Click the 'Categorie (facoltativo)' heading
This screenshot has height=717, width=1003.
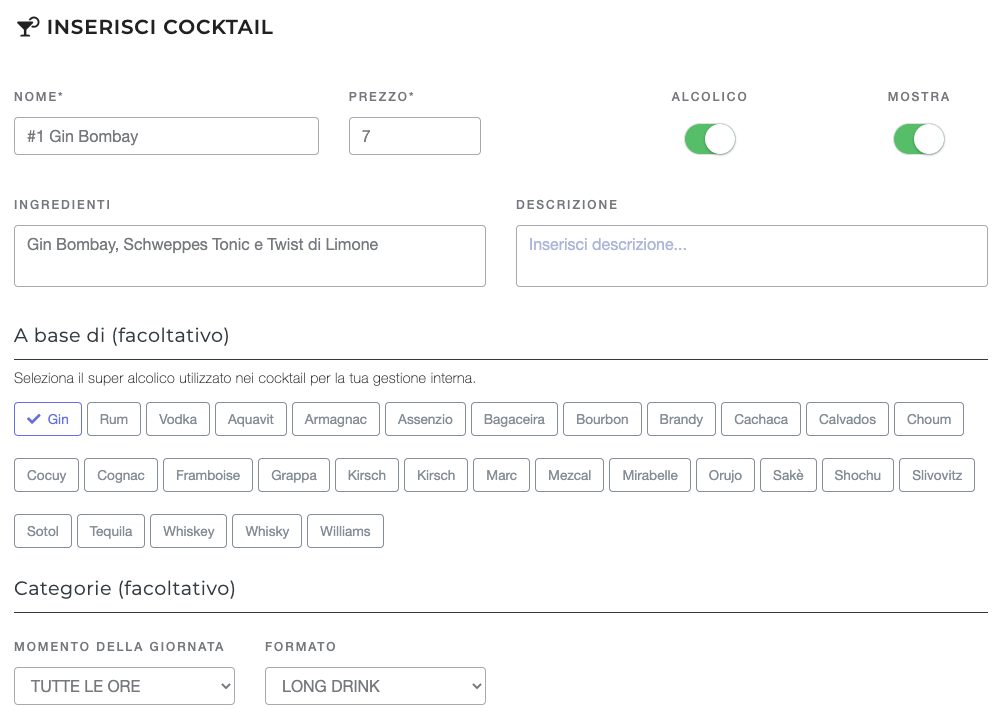click(x=125, y=588)
